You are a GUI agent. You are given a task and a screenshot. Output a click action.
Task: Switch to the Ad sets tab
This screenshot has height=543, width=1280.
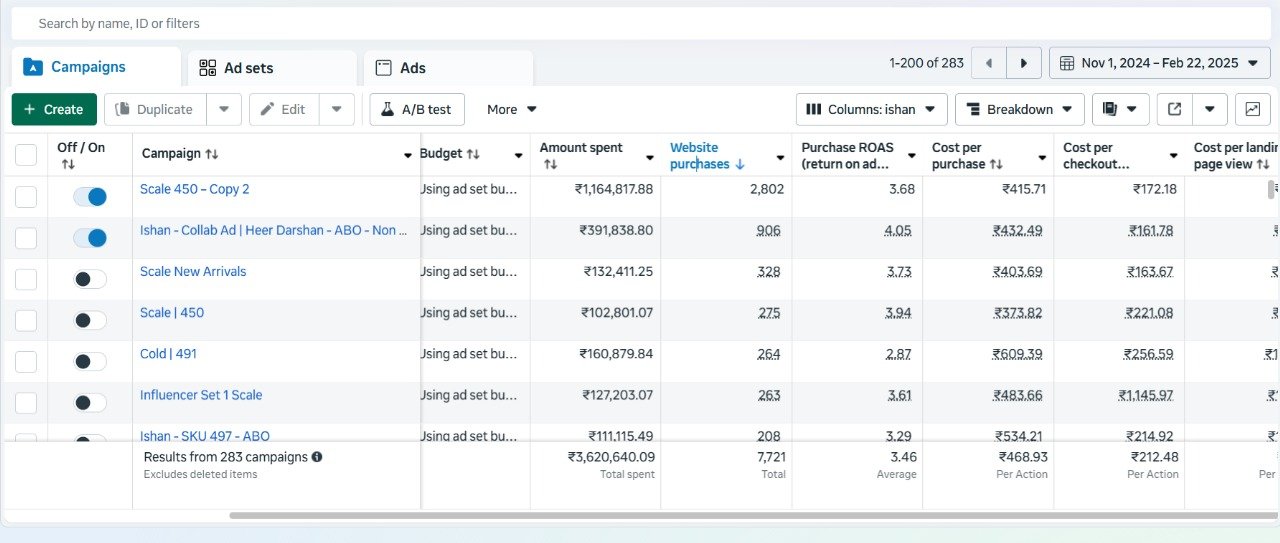point(271,68)
